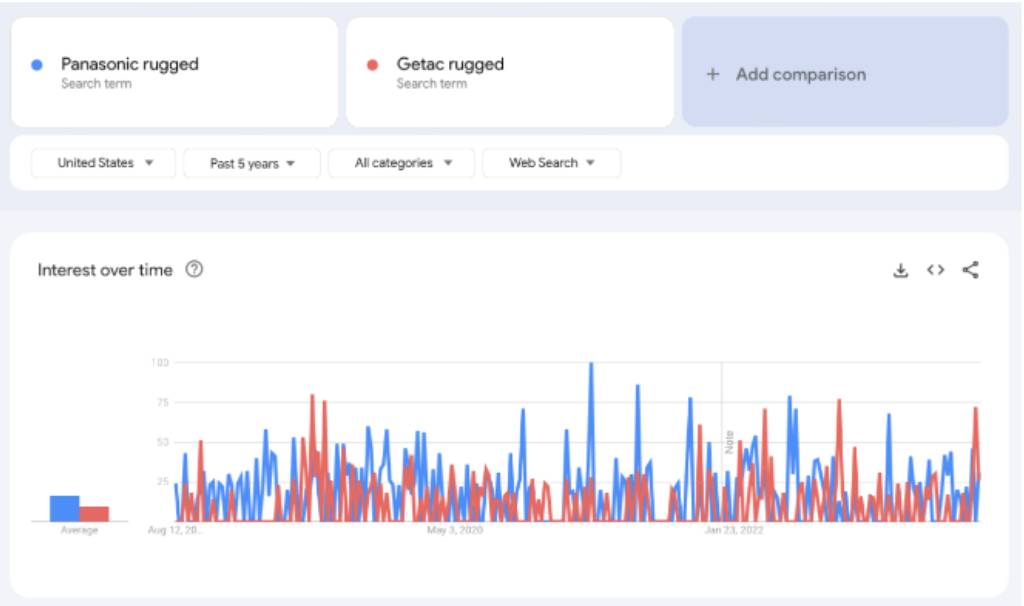Expand the All categories dropdown
1024x606 pixels.
[x=402, y=163]
